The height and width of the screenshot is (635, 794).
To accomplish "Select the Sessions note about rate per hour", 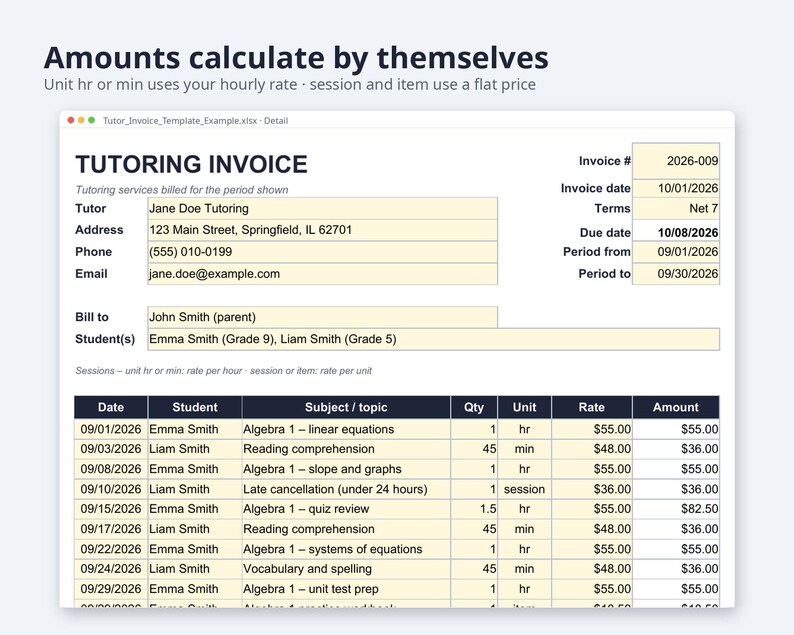I will point(223,371).
